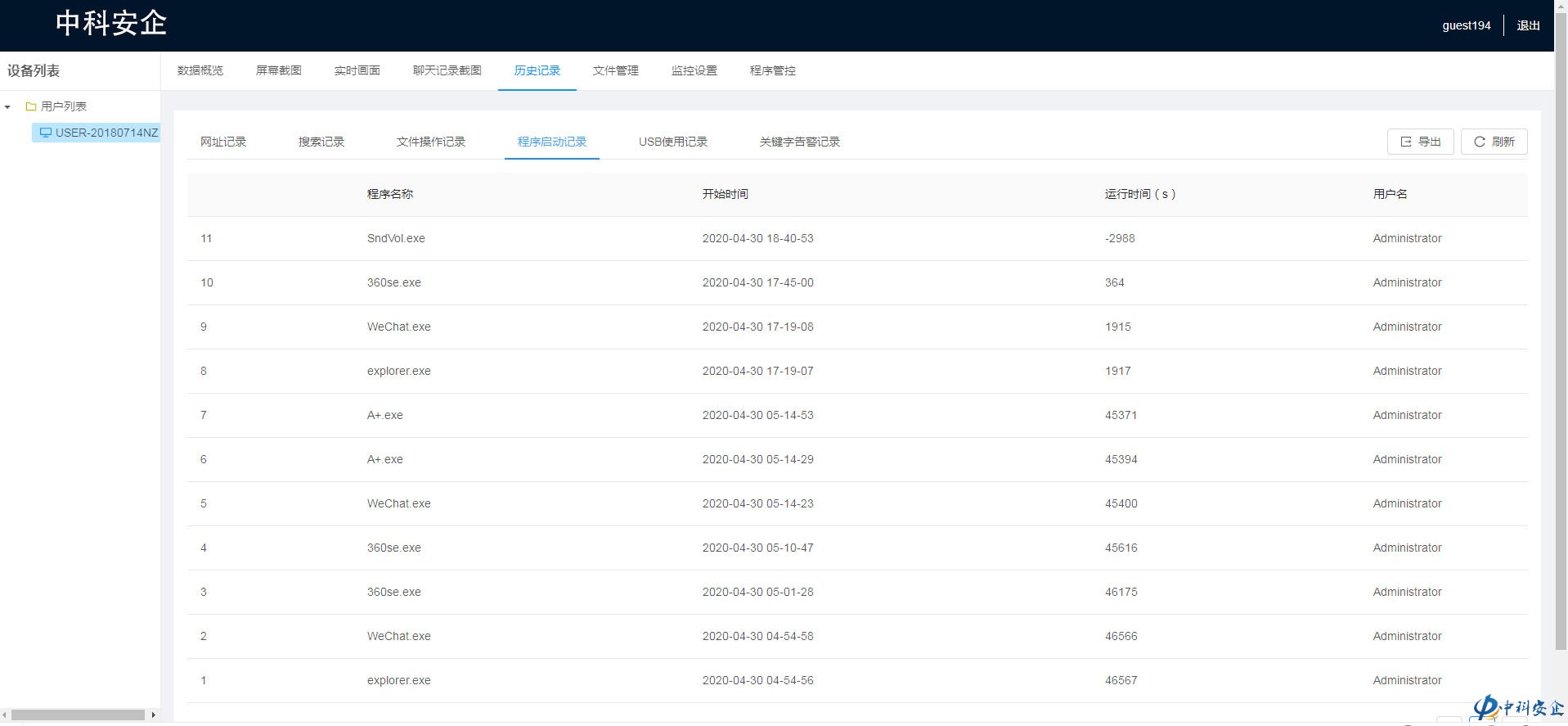
Task: Open the 屏幕截图 tab
Action: pos(279,70)
